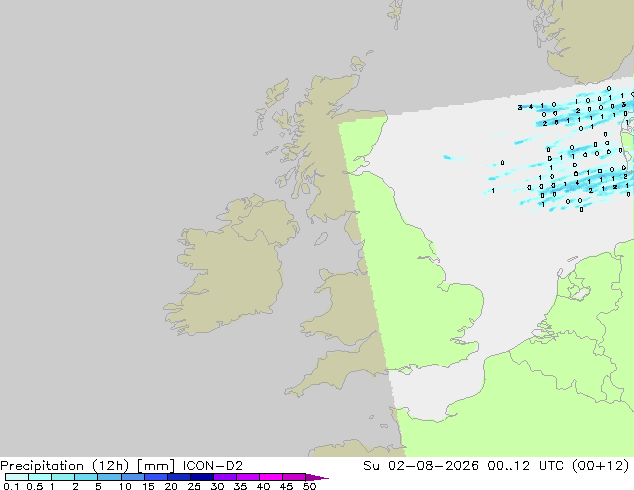The width and height of the screenshot is (634, 490).
Task: Click the Isle of Man outline
Action: point(321,239)
